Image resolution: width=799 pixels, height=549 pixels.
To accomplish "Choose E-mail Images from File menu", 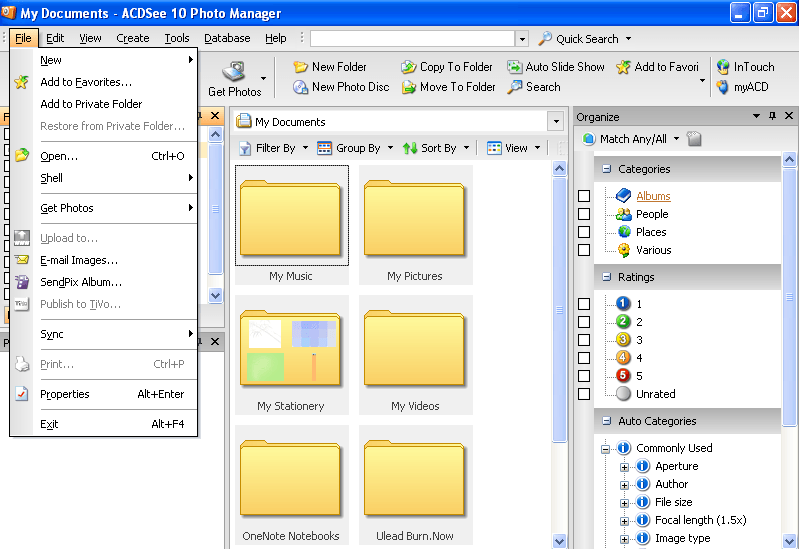I will pyautogui.click(x=103, y=260).
